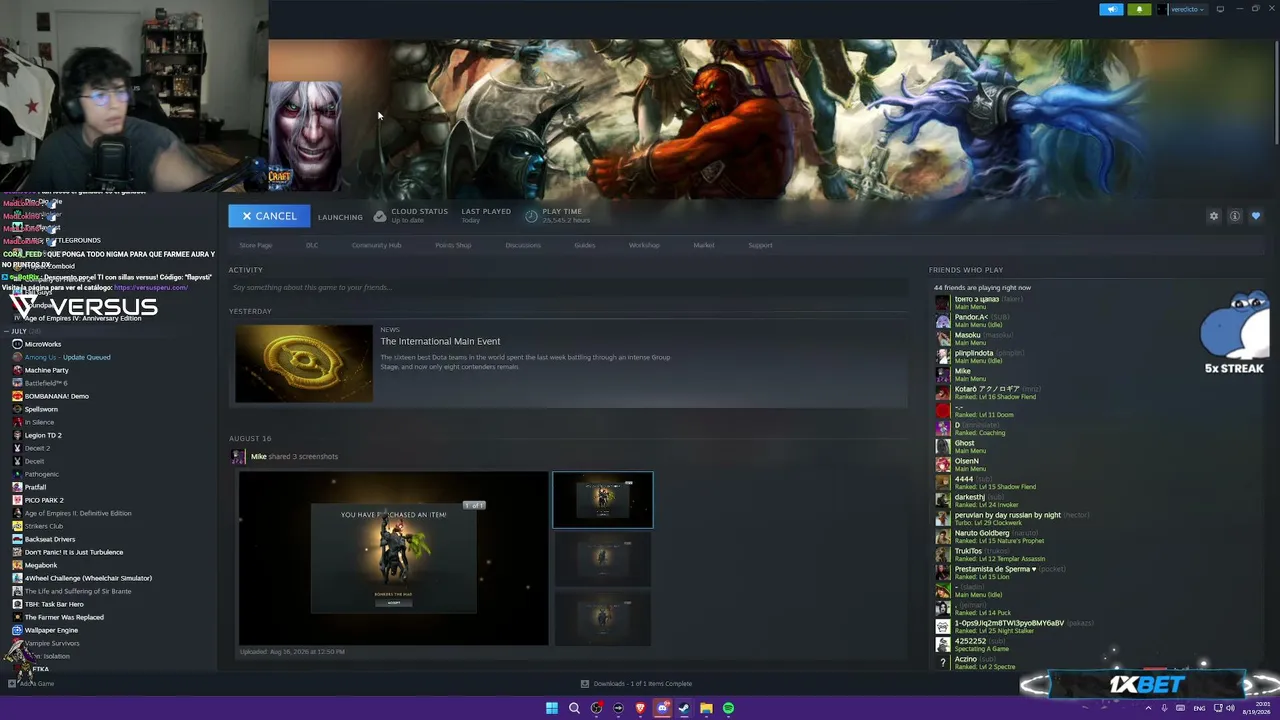Open the Market tab

704,245
